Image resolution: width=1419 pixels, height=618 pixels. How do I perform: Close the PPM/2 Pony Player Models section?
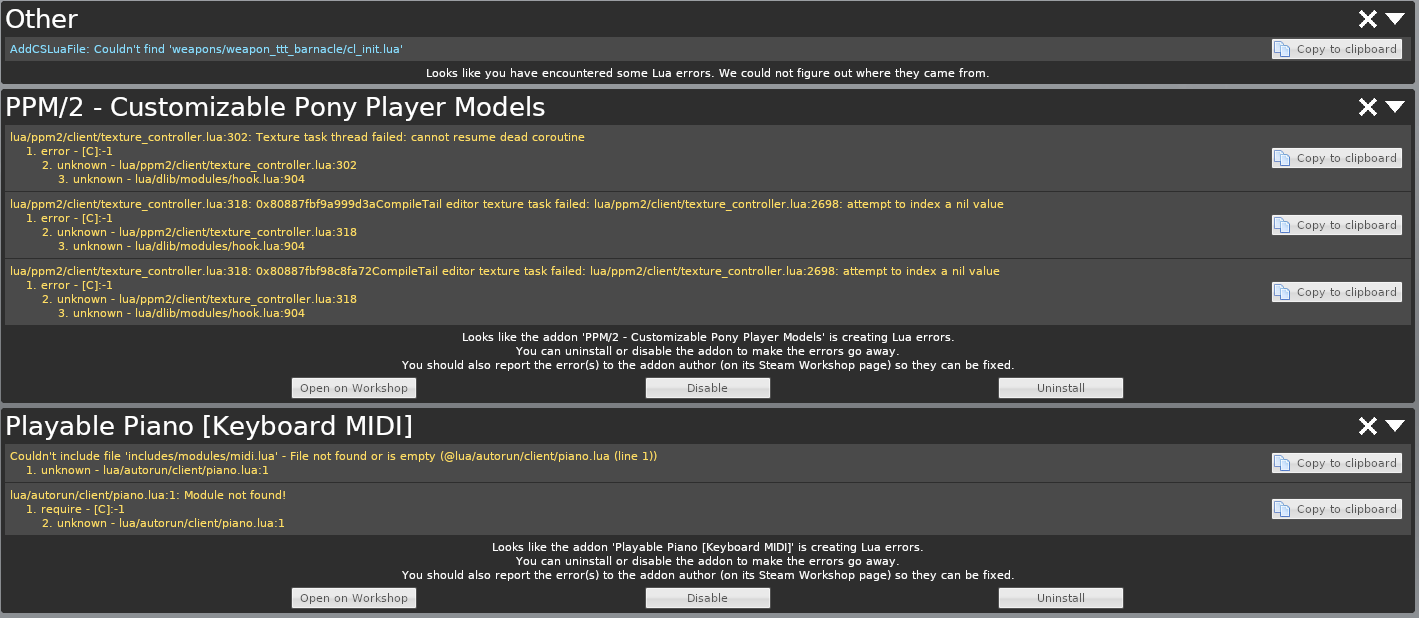pyautogui.click(x=1368, y=107)
